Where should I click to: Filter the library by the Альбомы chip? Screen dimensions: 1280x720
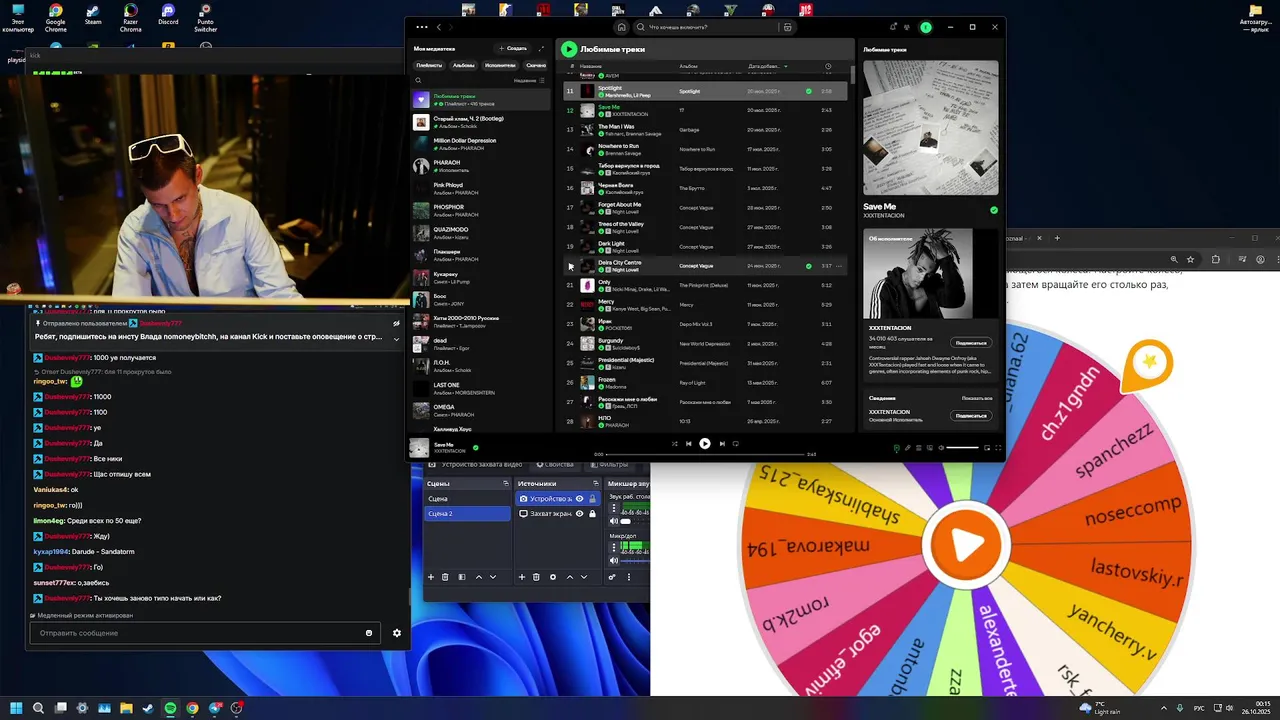(x=464, y=65)
